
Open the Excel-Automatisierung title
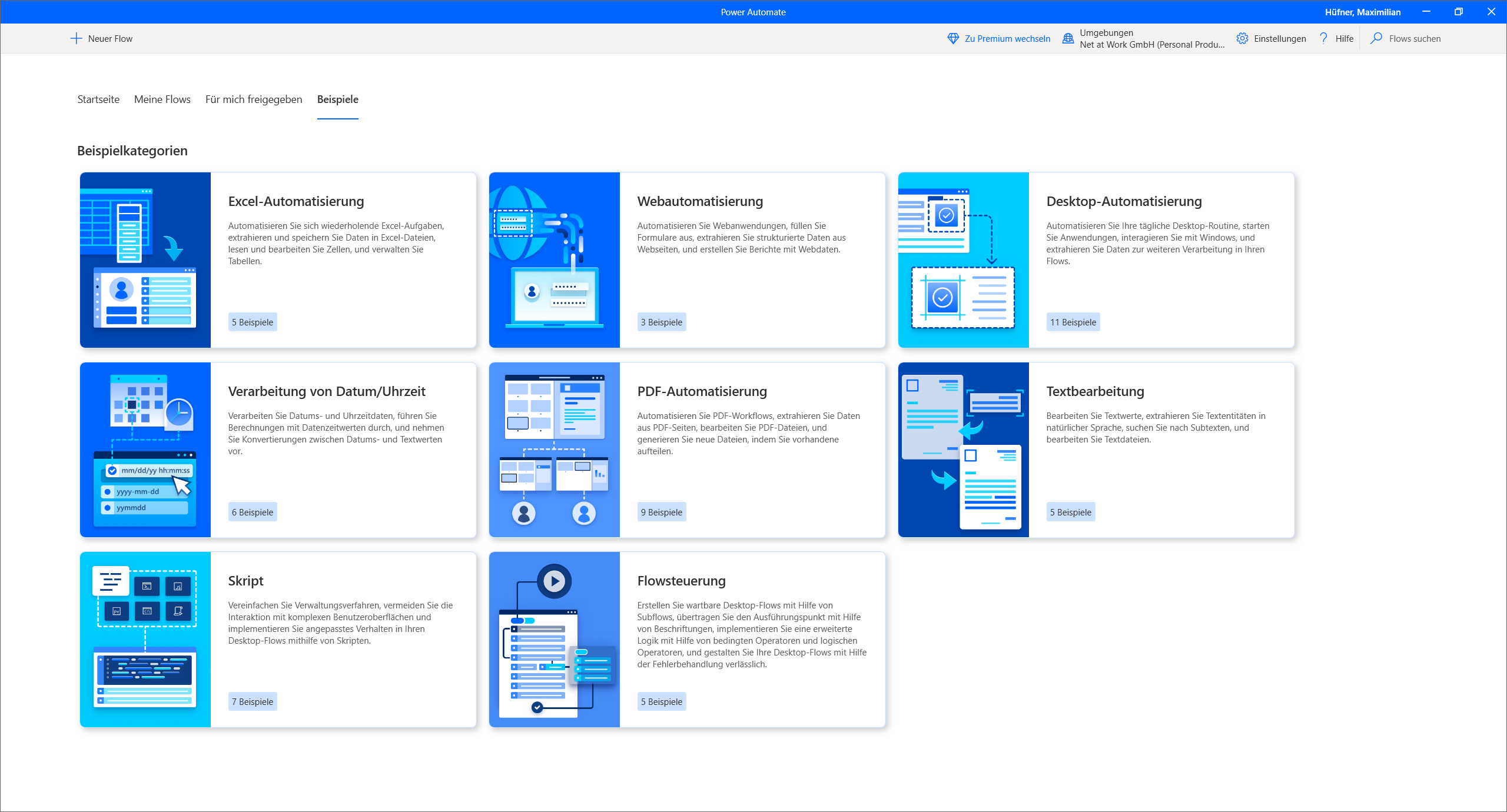point(296,201)
